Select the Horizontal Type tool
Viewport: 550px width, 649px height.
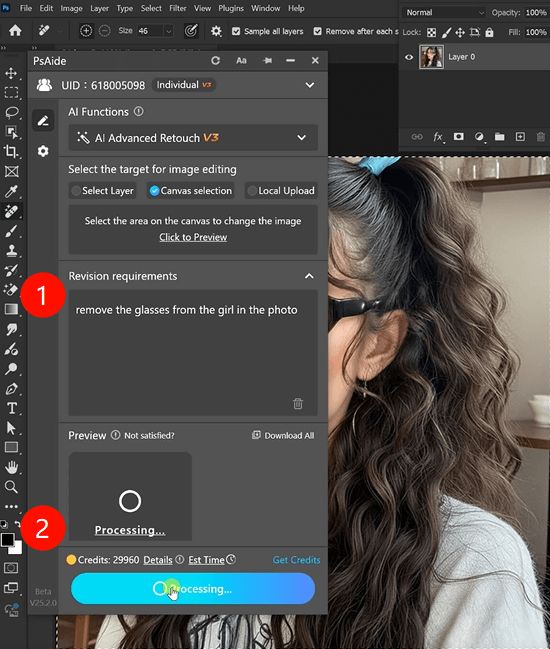tap(11, 409)
